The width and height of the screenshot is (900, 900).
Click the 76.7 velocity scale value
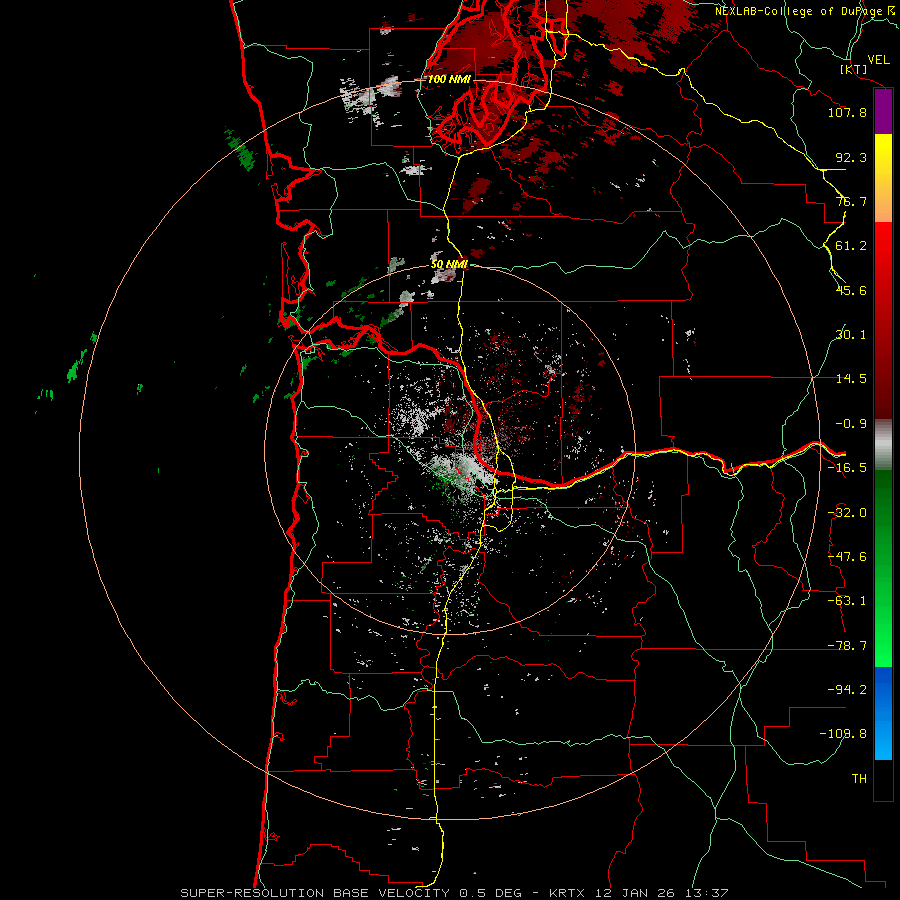[x=851, y=201]
